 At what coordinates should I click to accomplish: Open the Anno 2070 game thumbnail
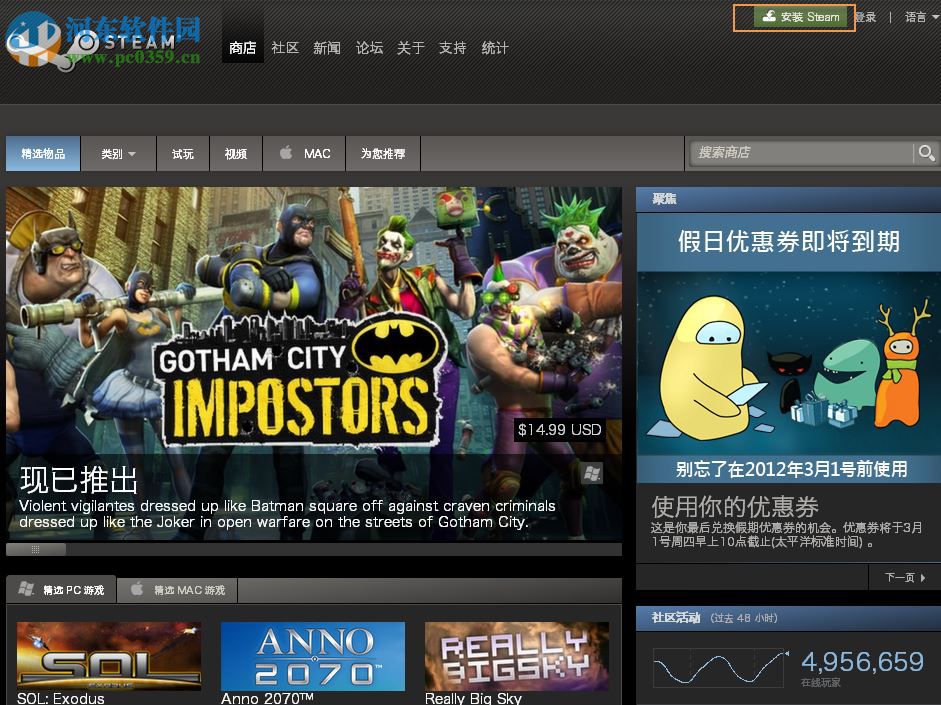[x=313, y=656]
